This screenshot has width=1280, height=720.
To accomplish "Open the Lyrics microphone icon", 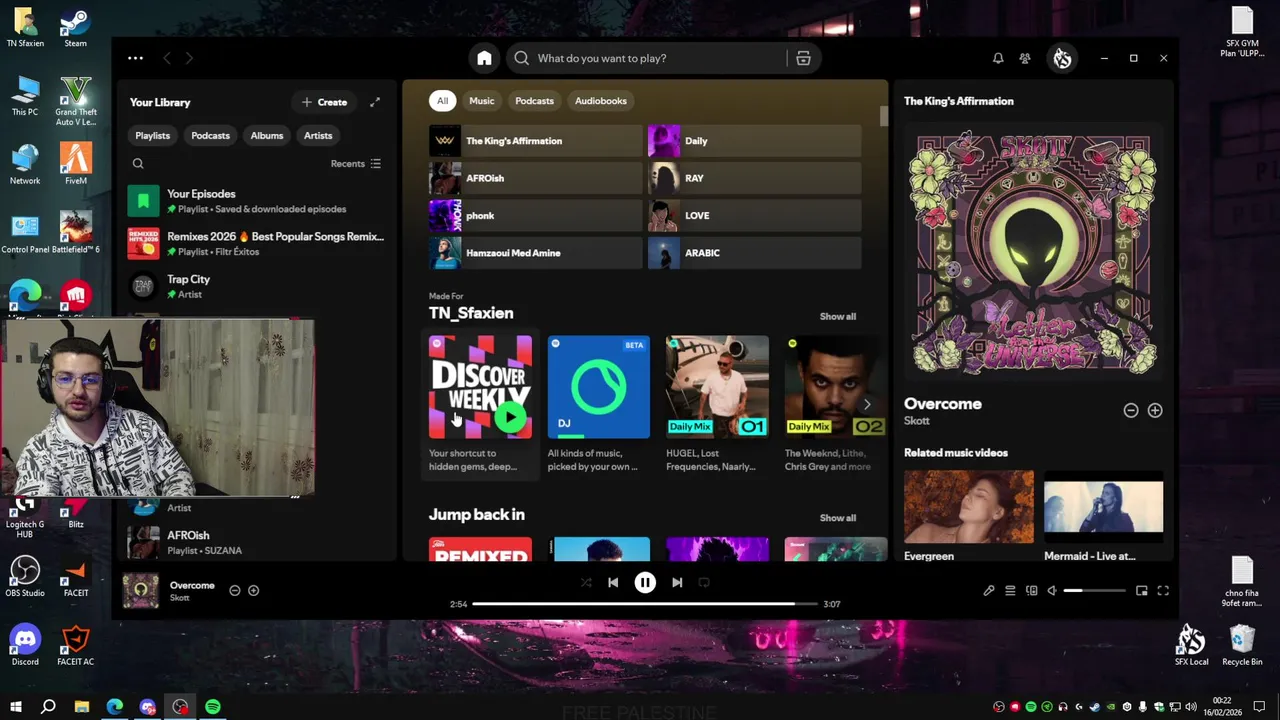I will (989, 591).
